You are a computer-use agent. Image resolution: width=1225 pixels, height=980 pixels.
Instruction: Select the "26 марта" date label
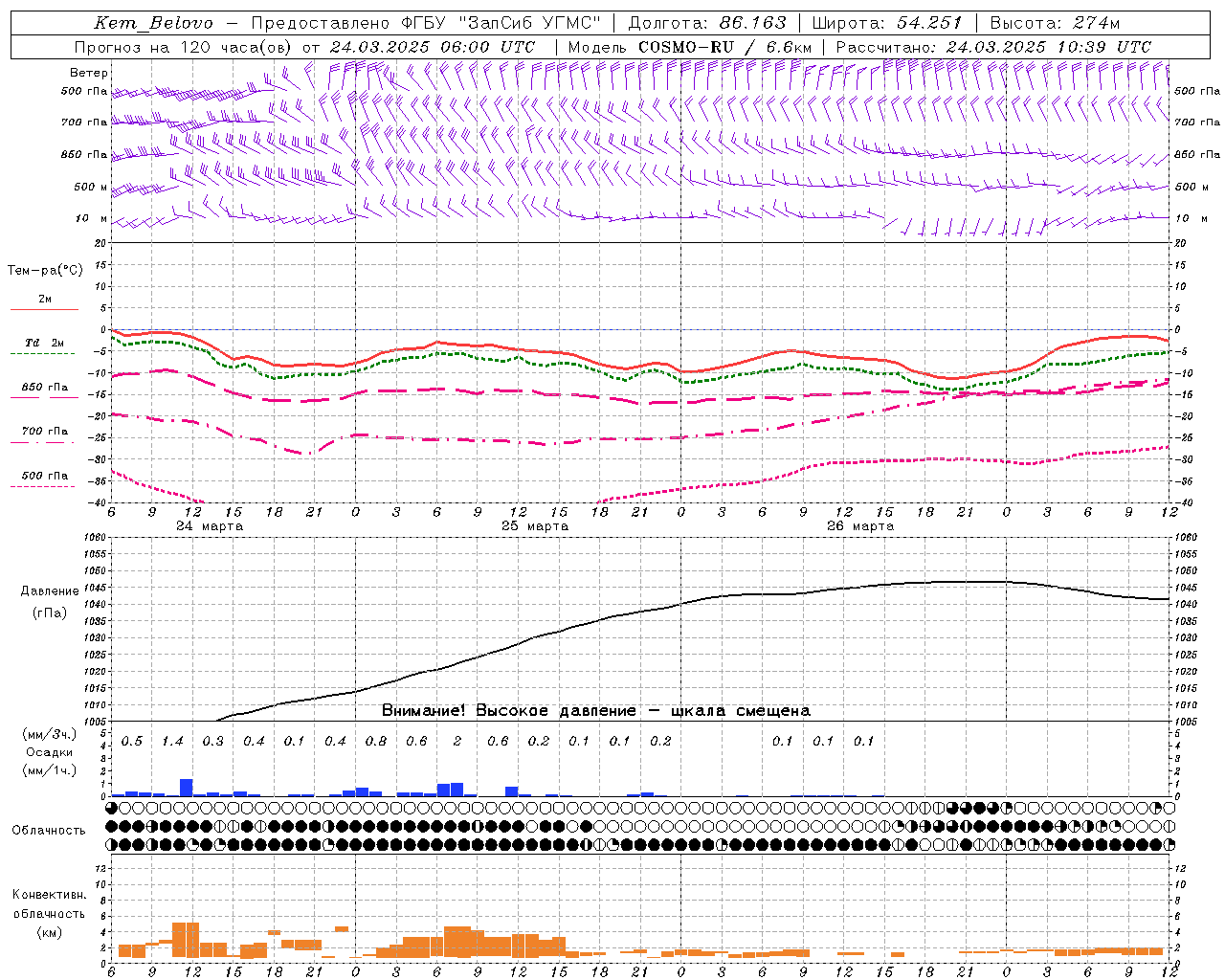pyautogui.click(x=860, y=526)
